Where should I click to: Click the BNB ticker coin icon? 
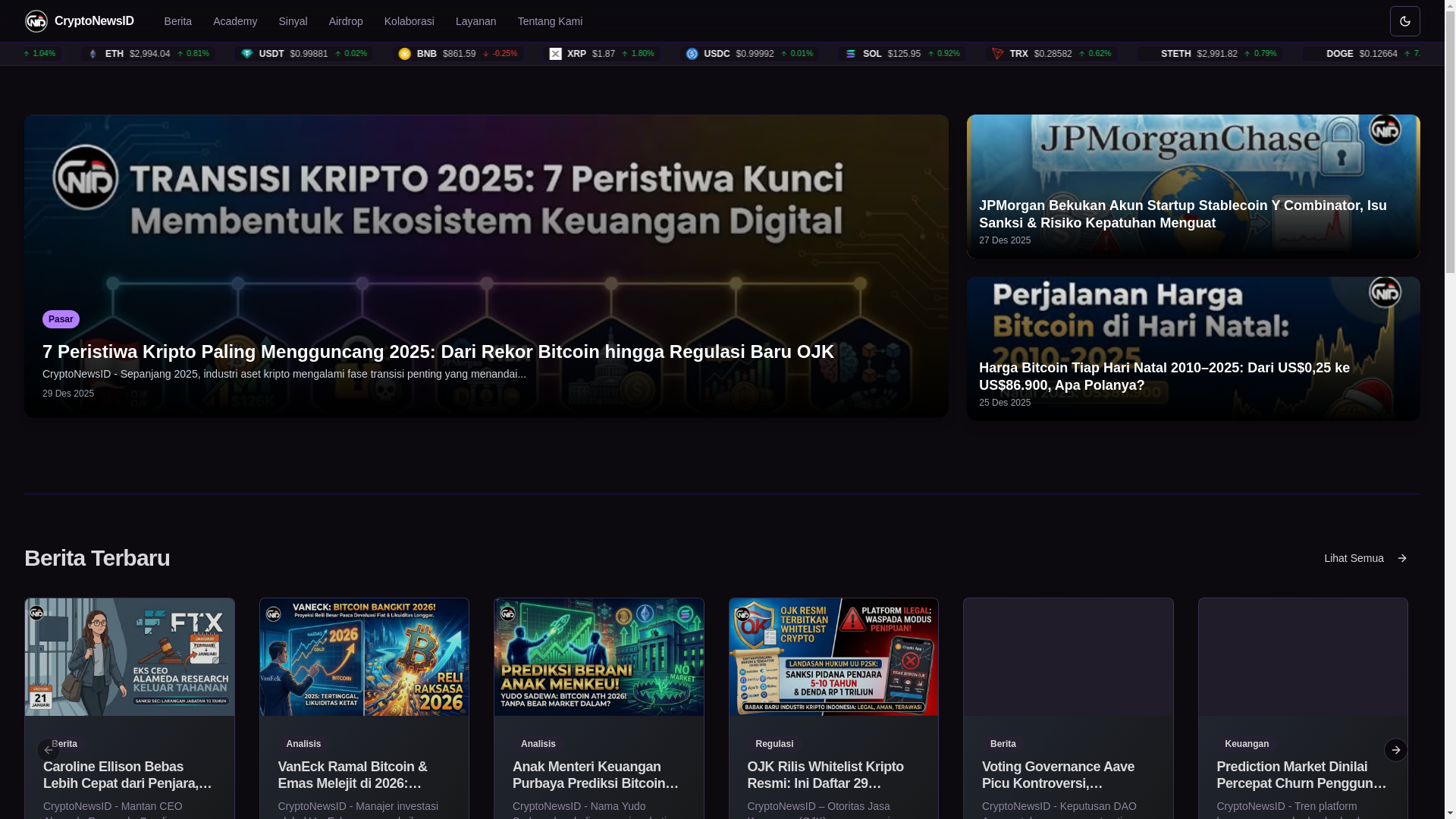point(405,54)
